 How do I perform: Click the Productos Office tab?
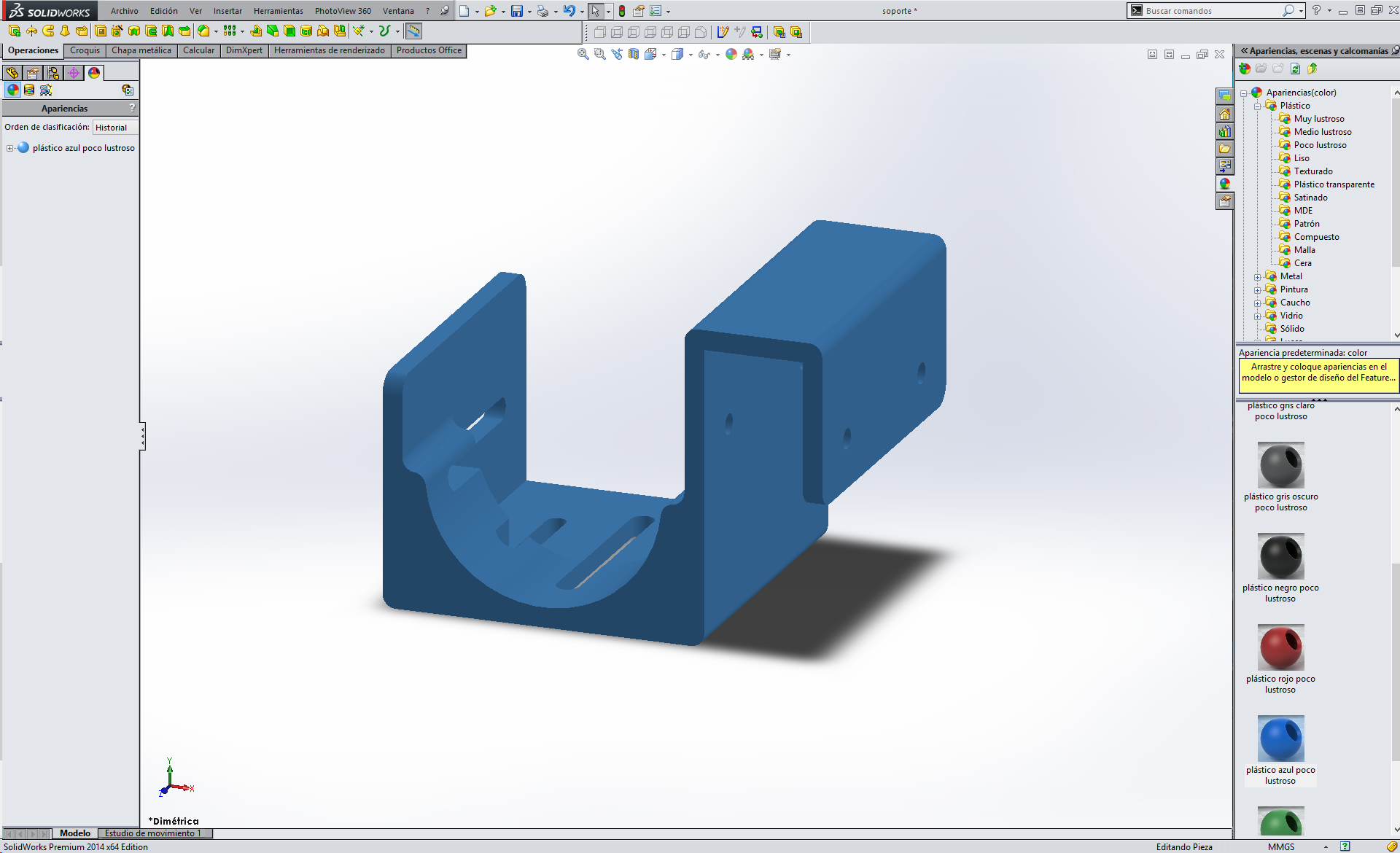click(429, 50)
